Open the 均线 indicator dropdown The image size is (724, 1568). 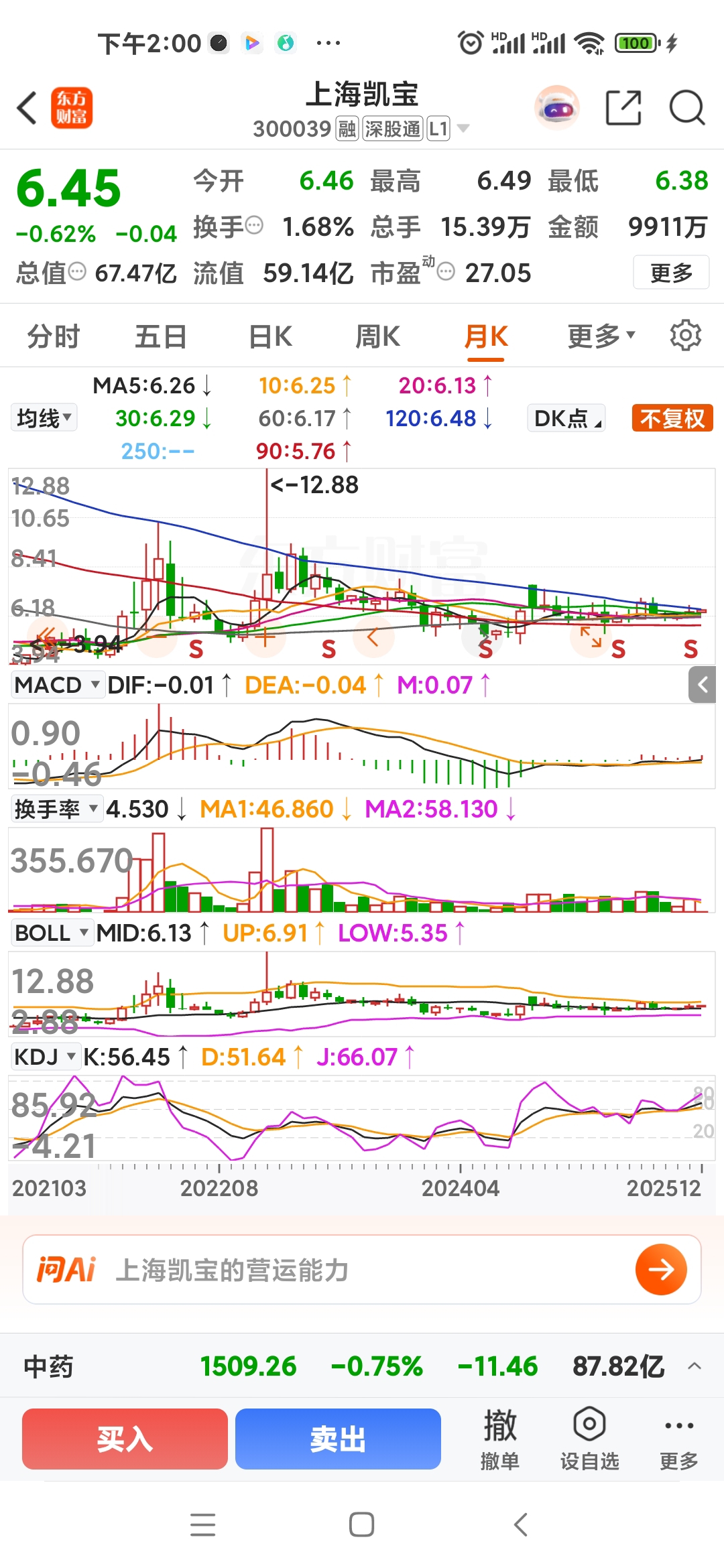(44, 418)
